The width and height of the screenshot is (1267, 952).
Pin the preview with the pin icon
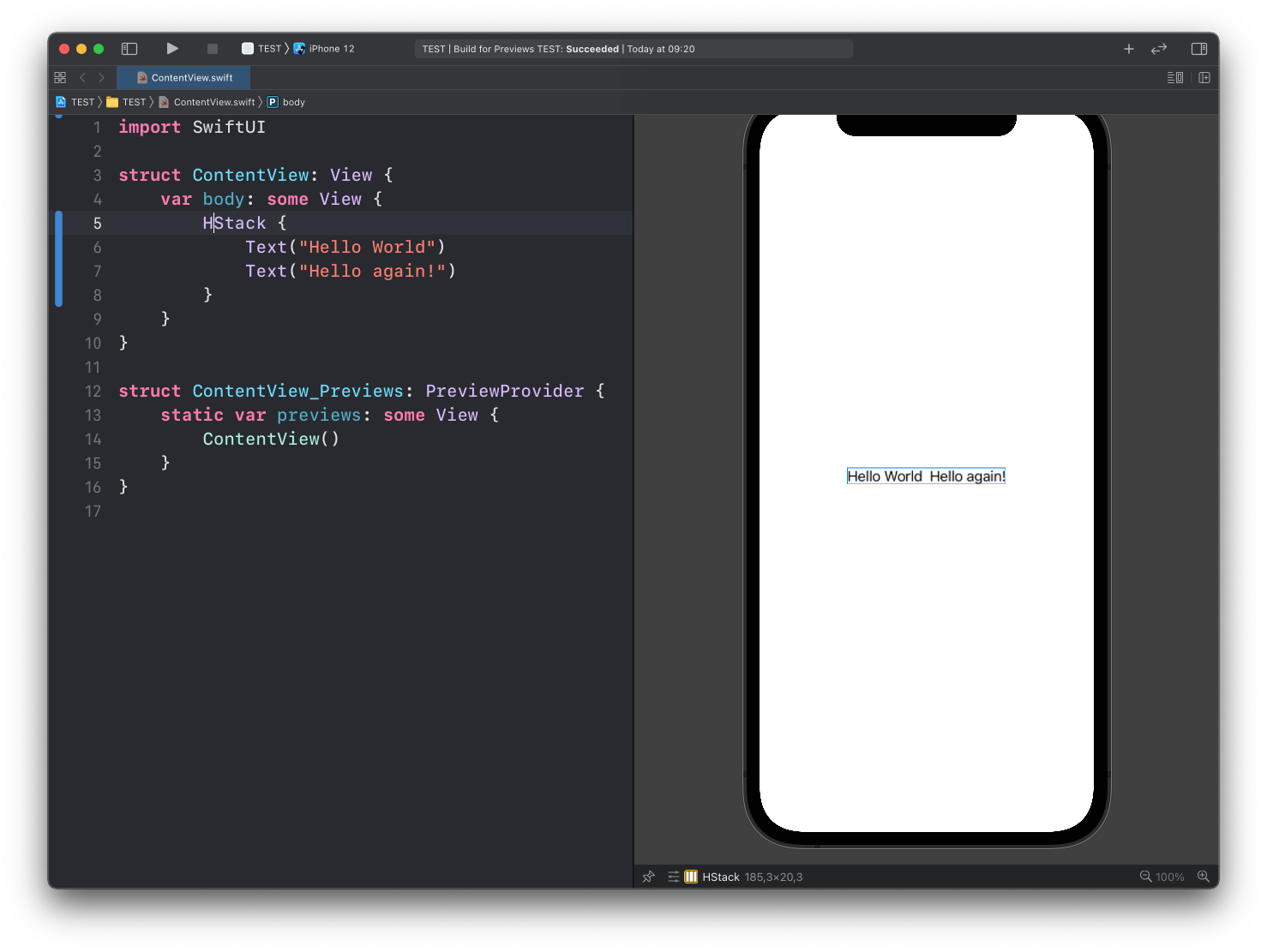pyautogui.click(x=649, y=877)
